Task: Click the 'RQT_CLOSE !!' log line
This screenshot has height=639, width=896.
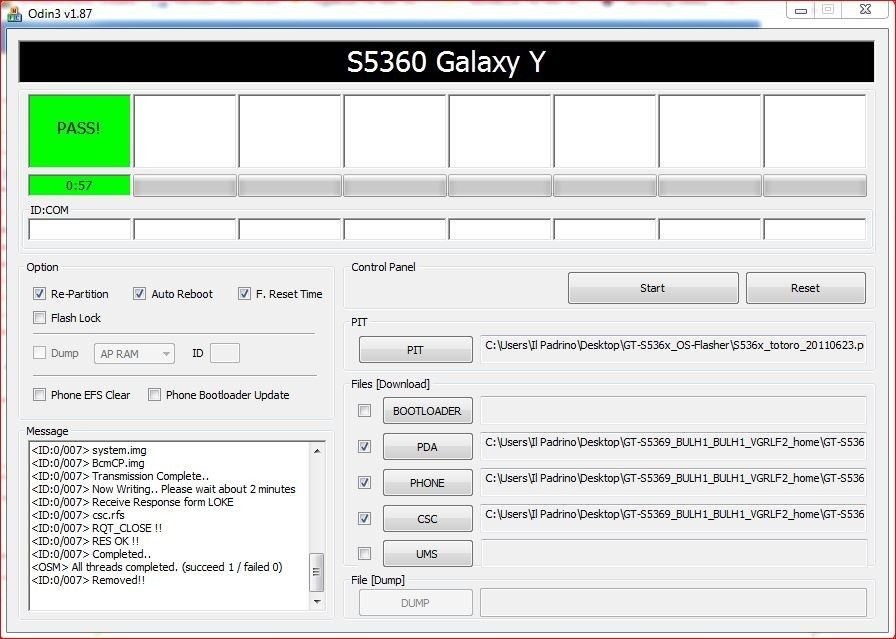Action: 97,528
